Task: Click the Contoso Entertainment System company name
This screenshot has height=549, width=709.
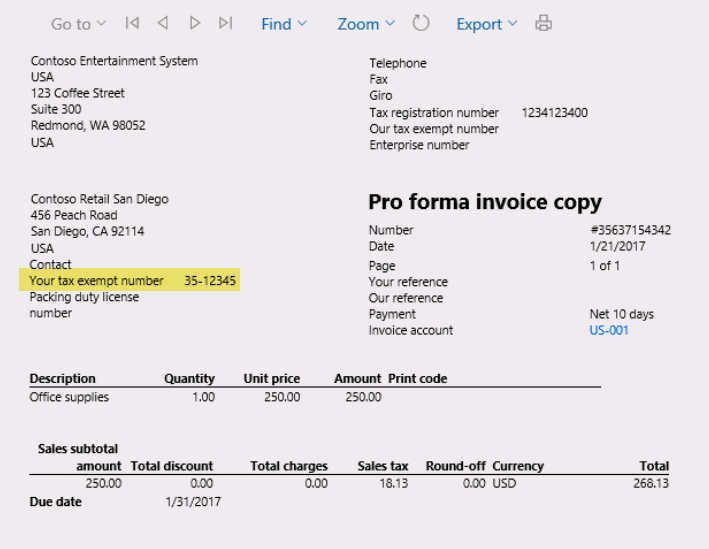Action: coord(114,61)
